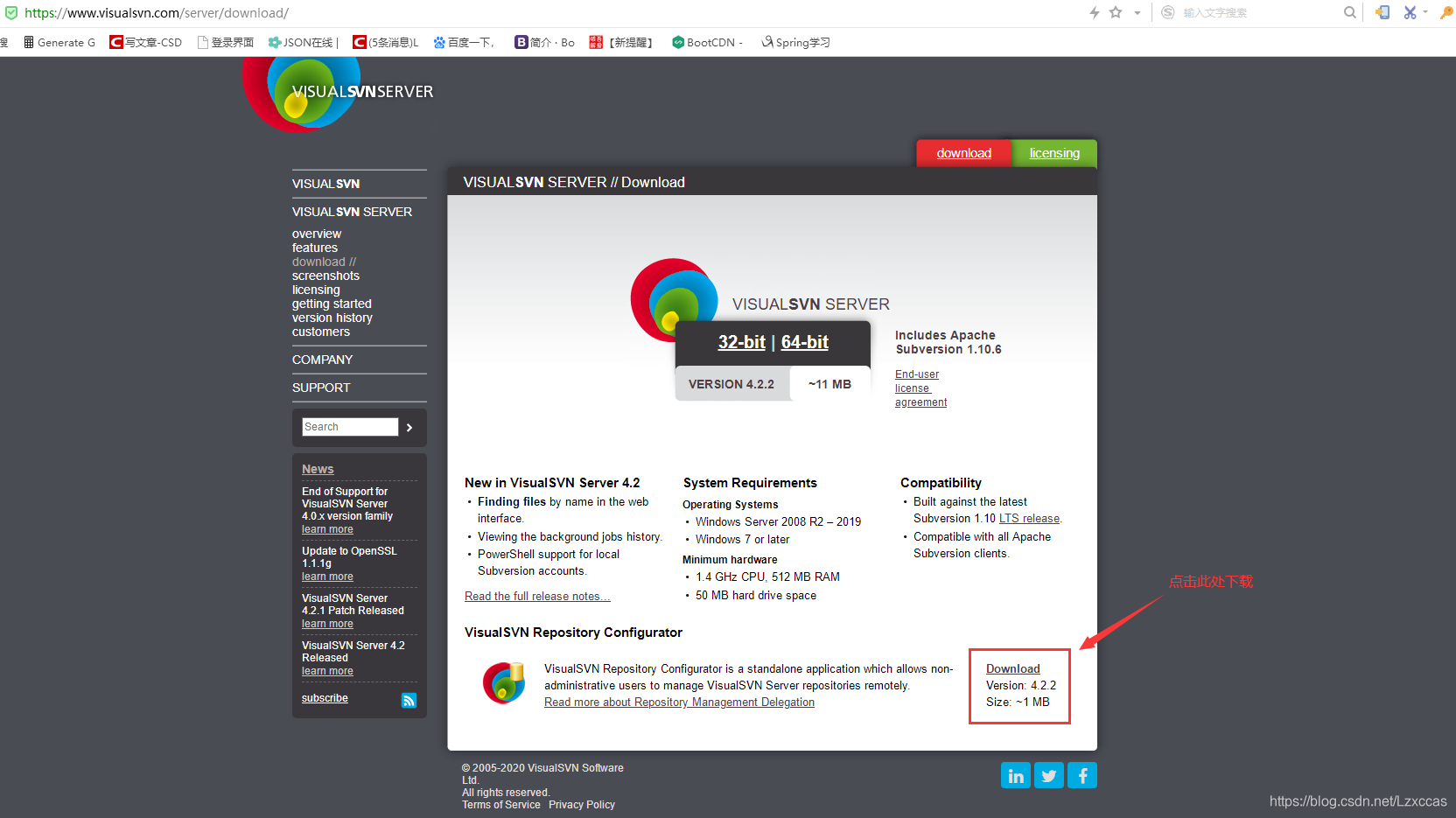Click the sidebar Search input field
Image resolution: width=1456 pixels, height=818 pixels.
(350, 427)
